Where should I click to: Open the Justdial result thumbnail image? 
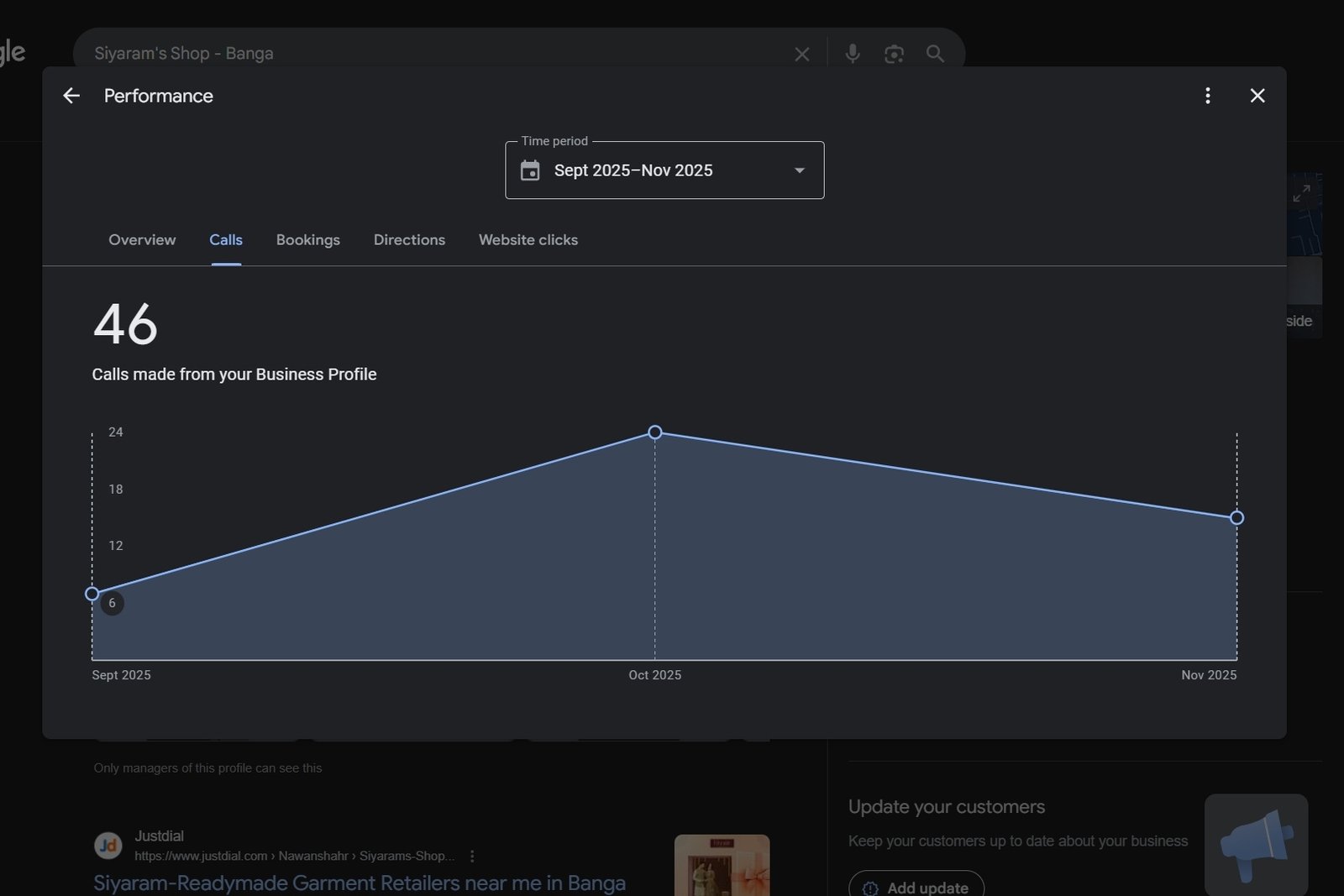(x=722, y=865)
